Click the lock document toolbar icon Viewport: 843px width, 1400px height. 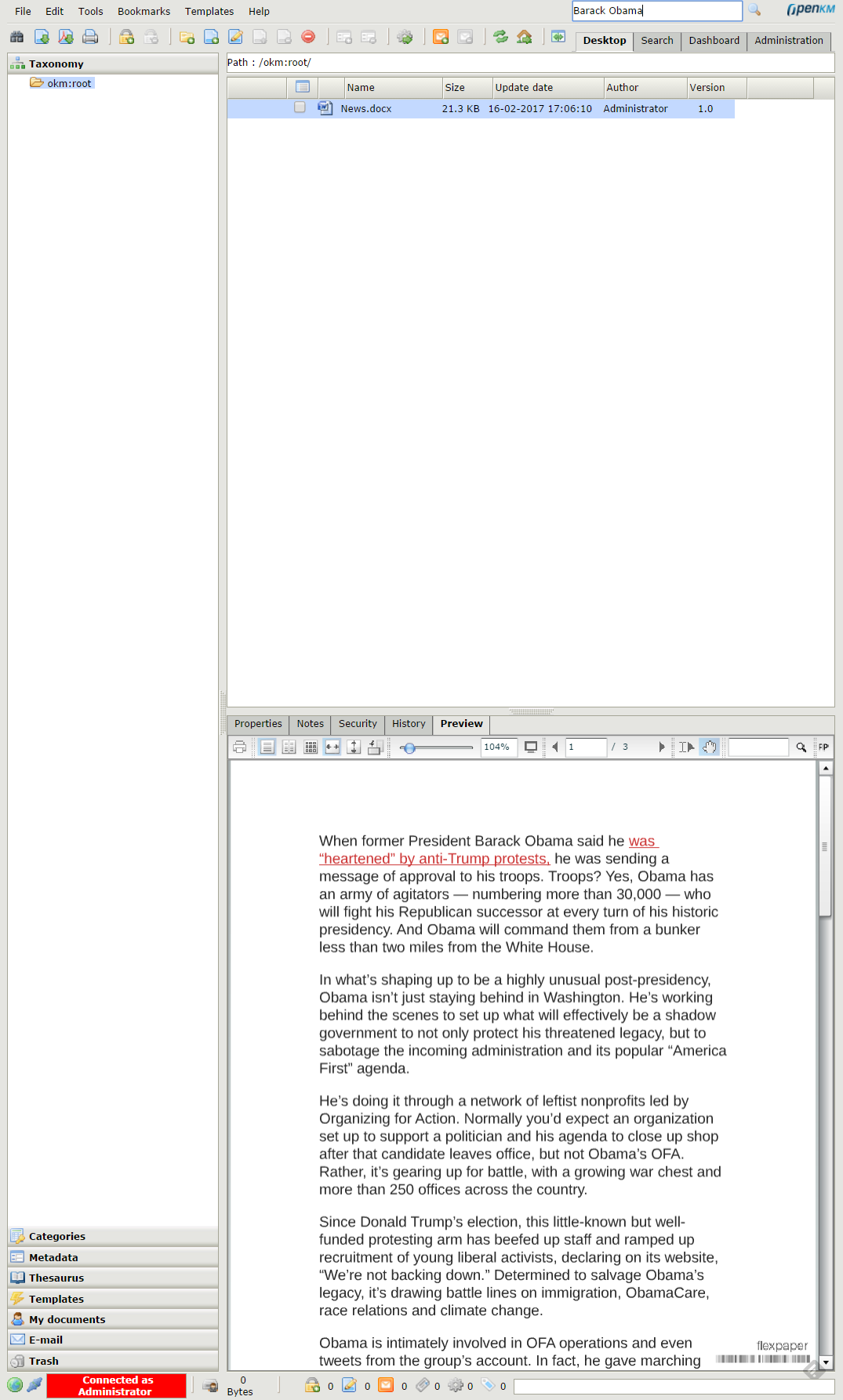pyautogui.click(x=126, y=37)
